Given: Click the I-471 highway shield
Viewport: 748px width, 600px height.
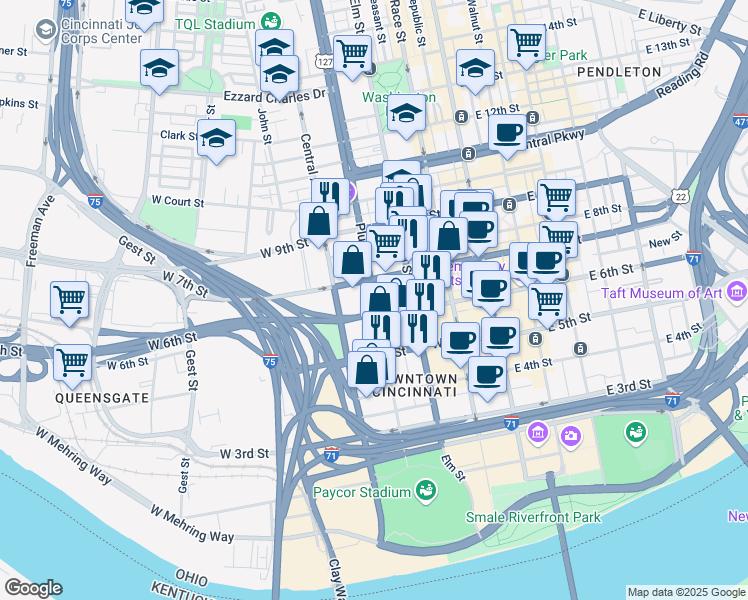Looking at the screenshot, I should coord(741,121).
